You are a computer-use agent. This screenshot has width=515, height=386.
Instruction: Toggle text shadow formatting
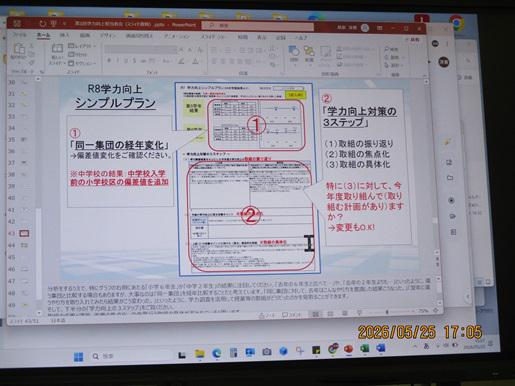134,61
